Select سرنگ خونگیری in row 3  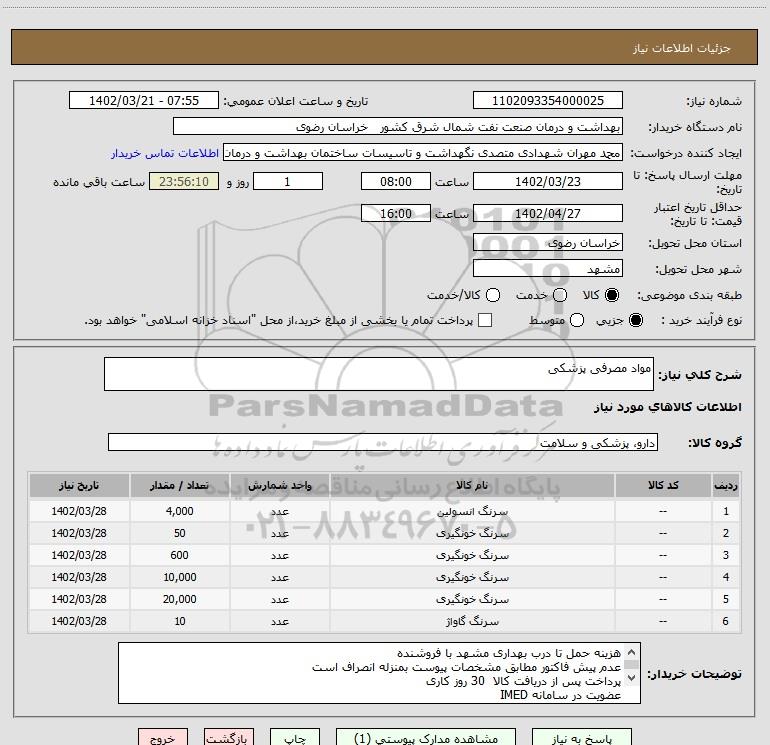click(472, 555)
